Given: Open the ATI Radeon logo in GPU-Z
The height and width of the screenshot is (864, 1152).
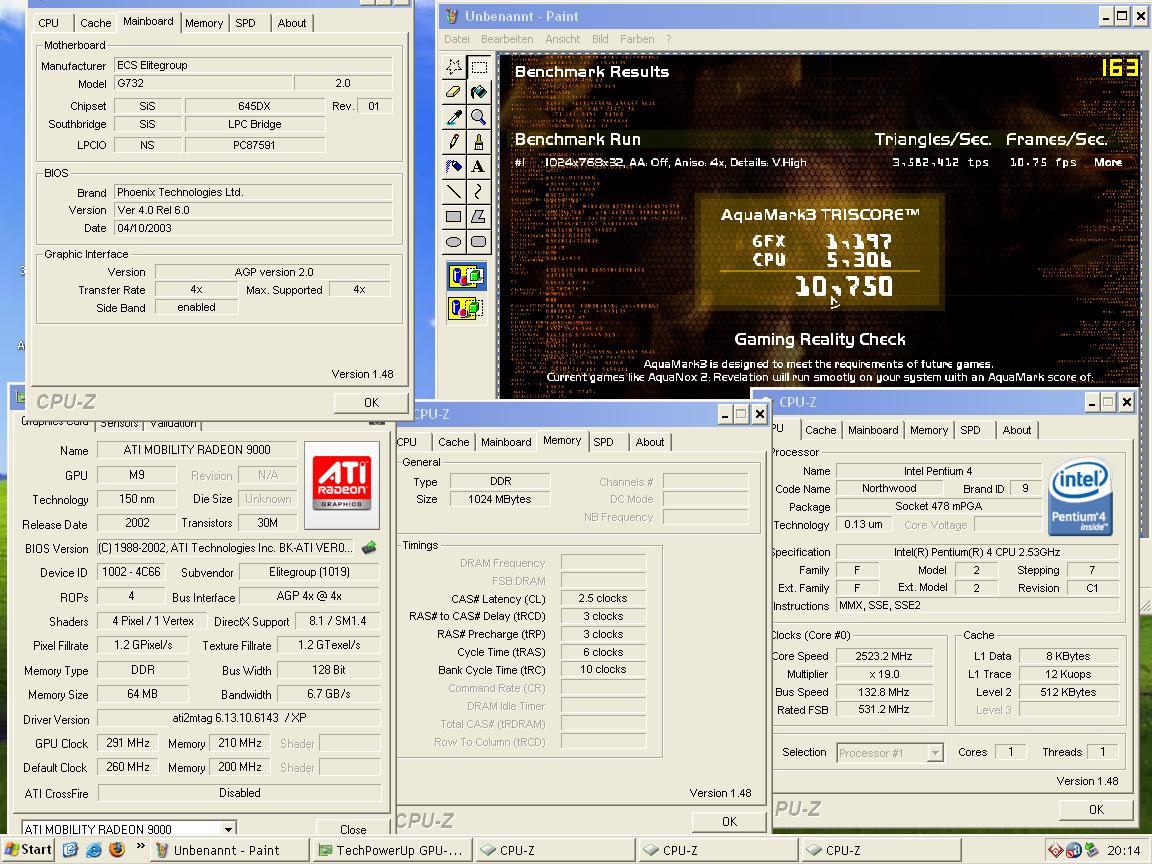Looking at the screenshot, I should 342,484.
